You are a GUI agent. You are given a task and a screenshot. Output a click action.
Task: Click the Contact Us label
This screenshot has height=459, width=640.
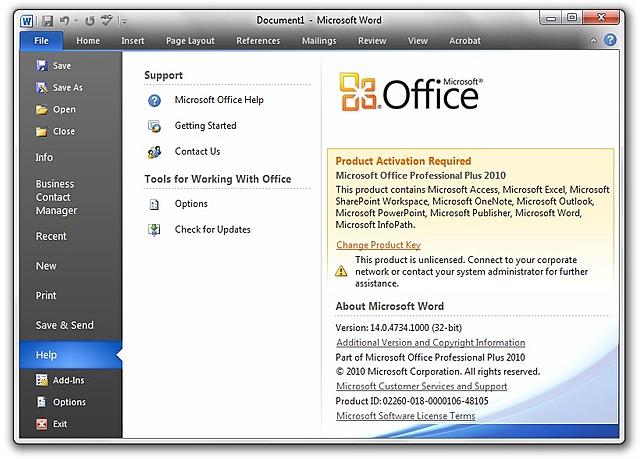(x=197, y=151)
